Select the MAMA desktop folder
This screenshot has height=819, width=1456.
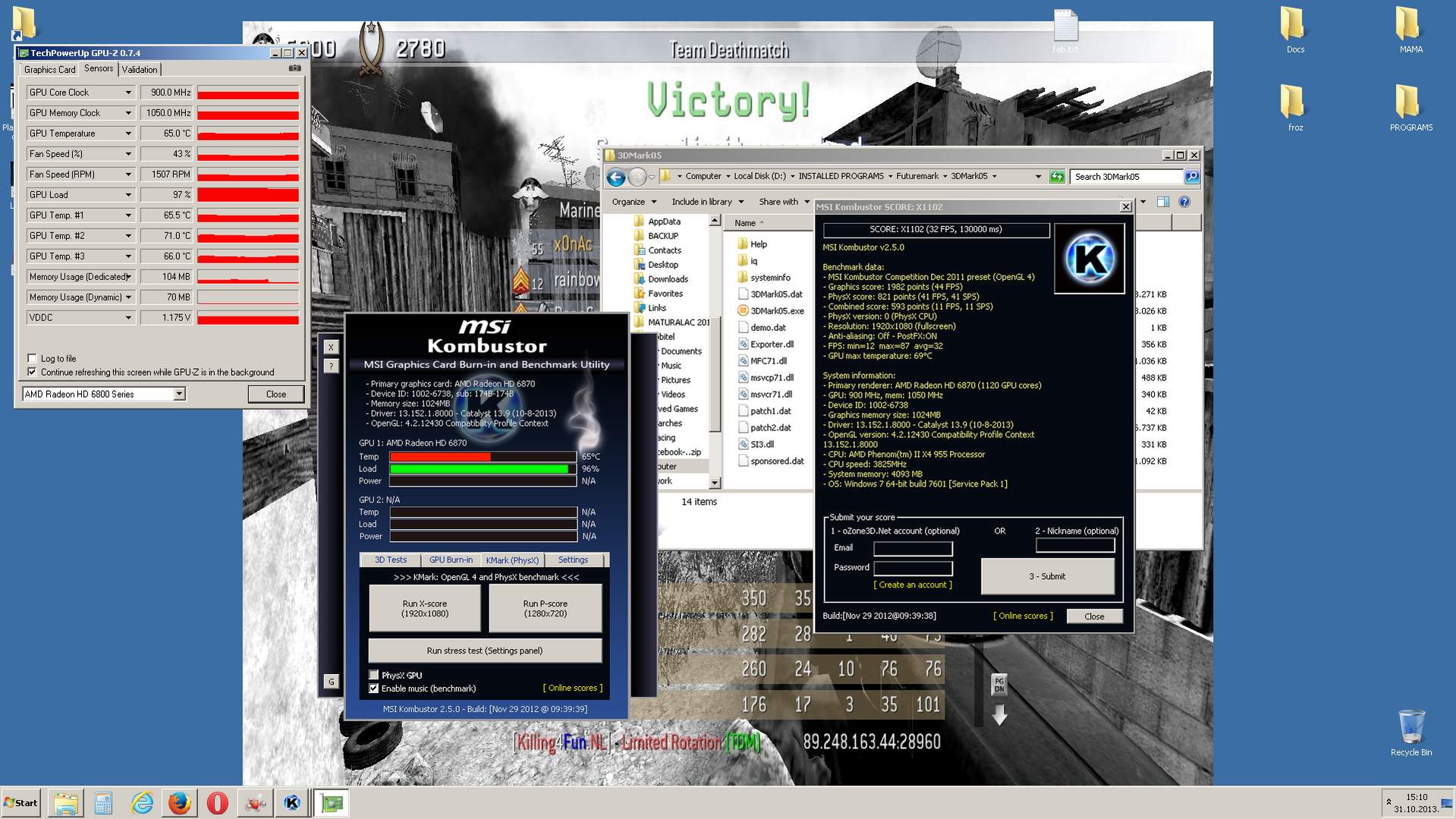point(1411,30)
